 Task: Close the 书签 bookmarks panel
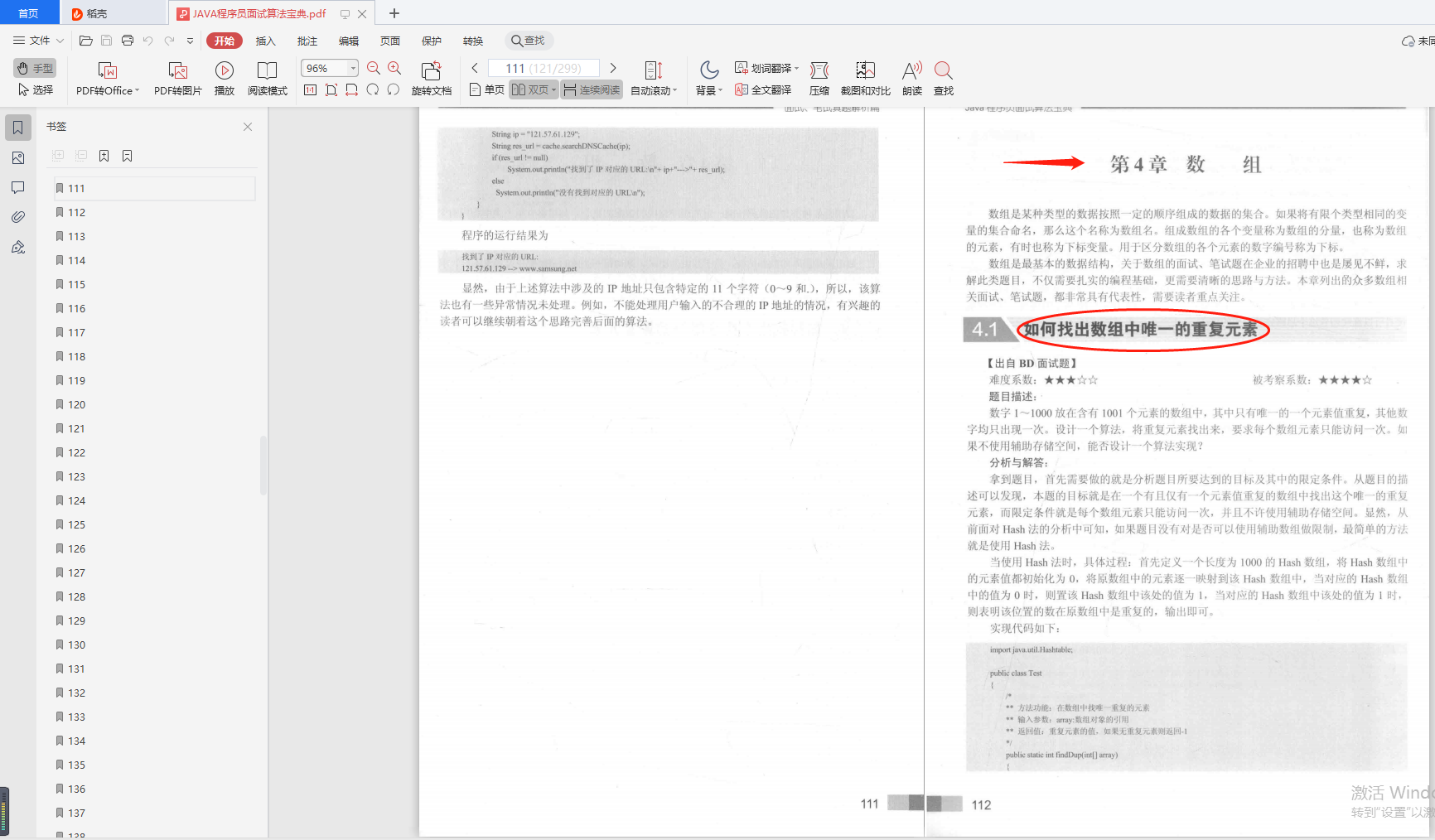click(248, 127)
